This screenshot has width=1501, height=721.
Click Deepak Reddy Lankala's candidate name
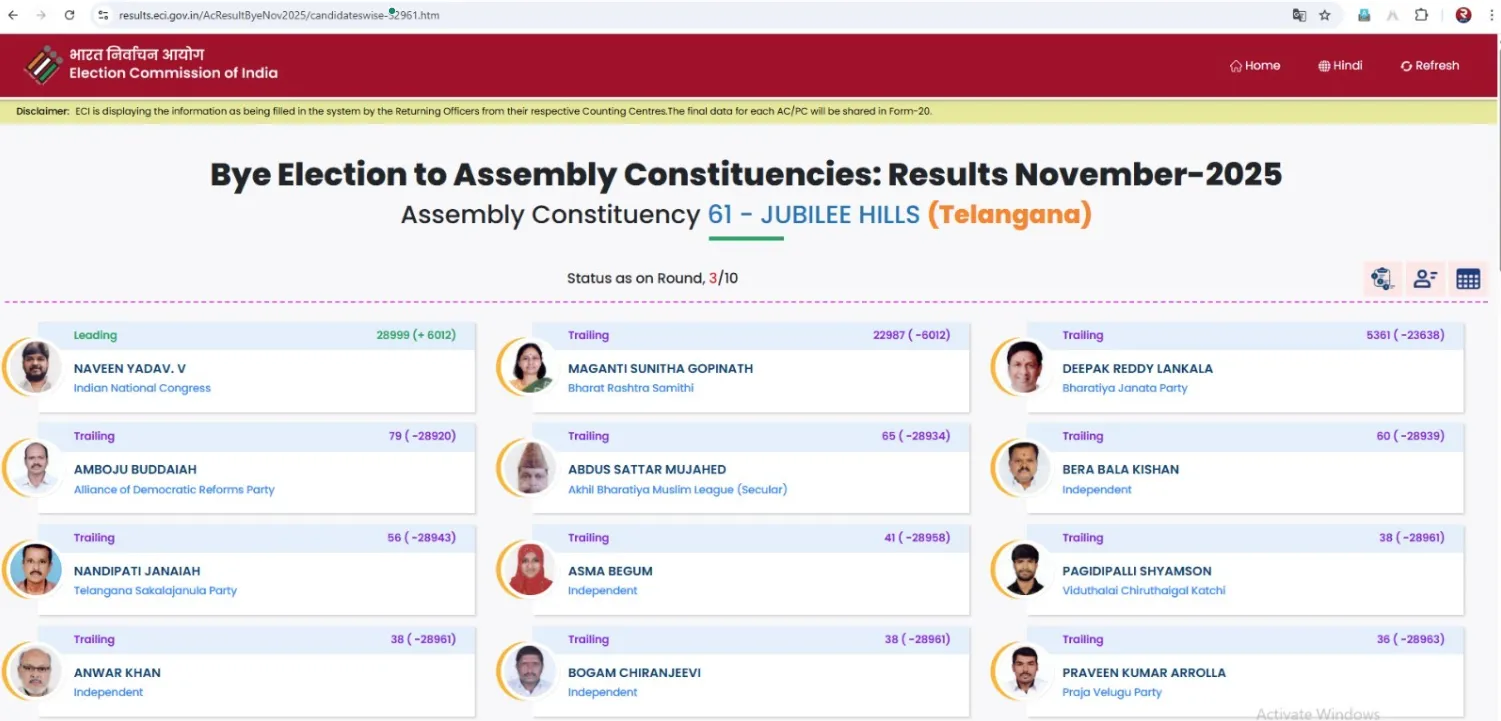click(1137, 368)
